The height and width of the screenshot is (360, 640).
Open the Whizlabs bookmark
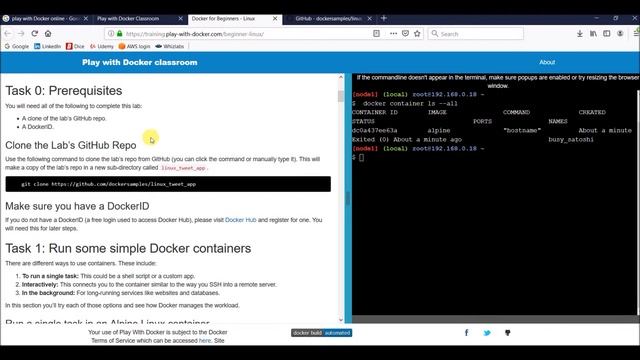tap(169, 47)
